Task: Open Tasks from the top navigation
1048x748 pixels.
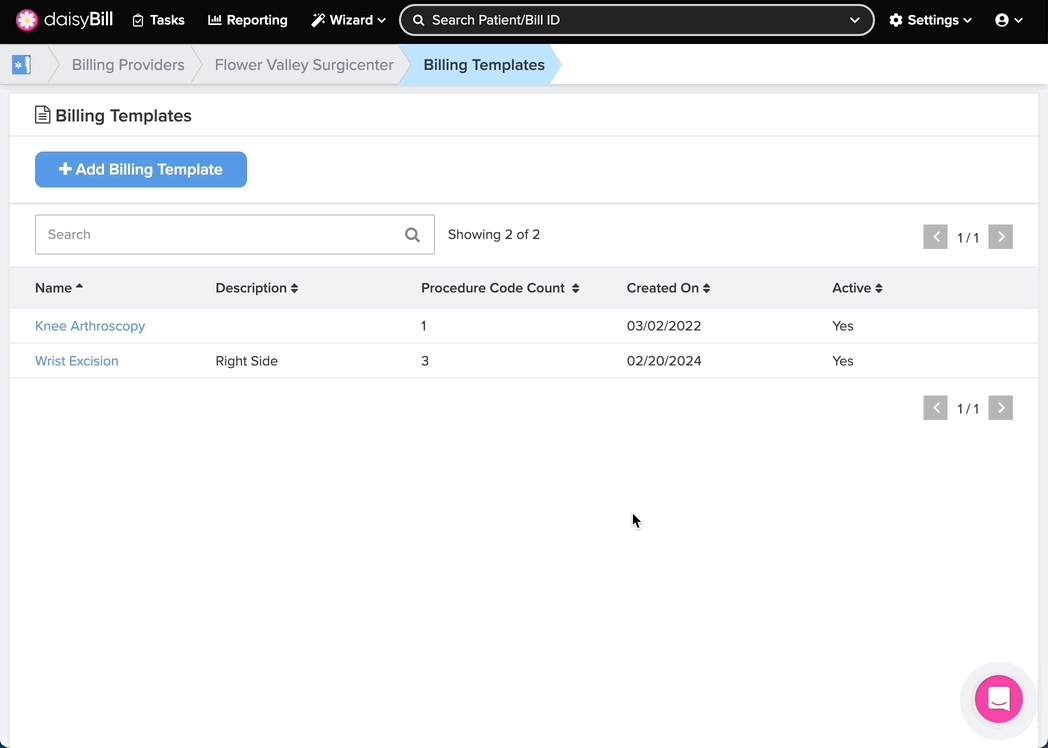Action: (158, 20)
